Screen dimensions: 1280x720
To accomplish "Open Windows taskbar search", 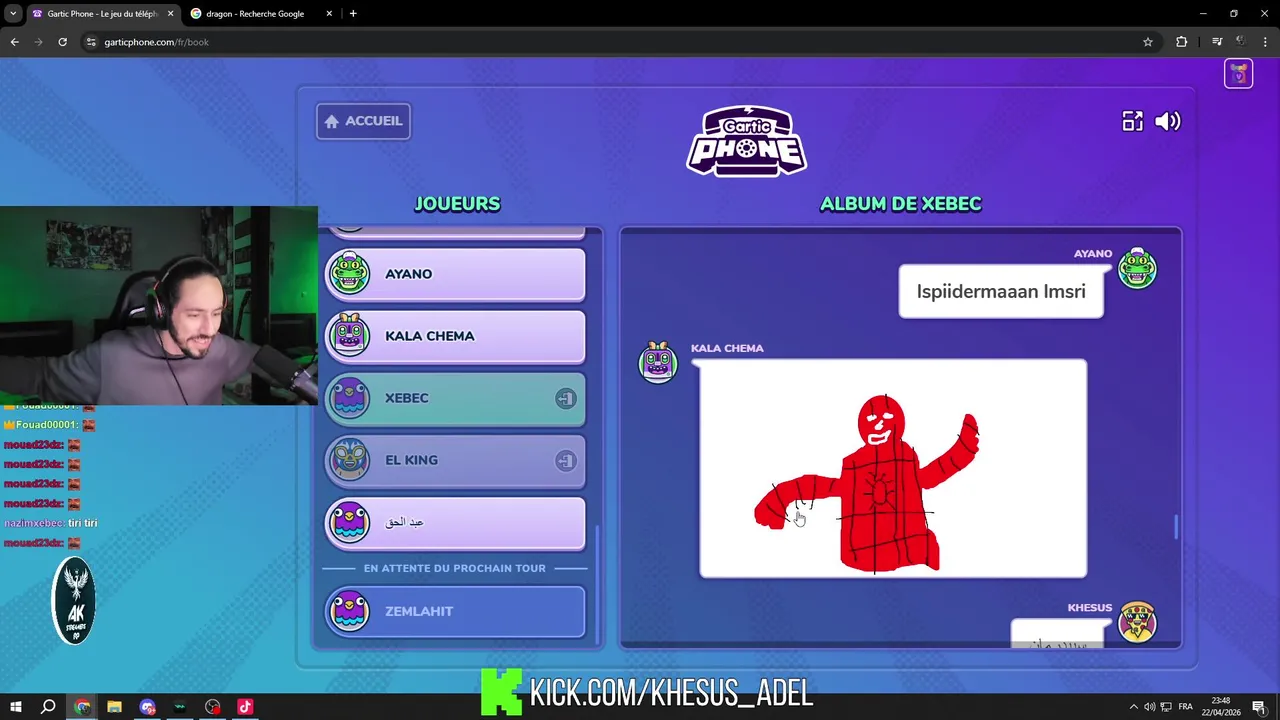I will coord(48,707).
